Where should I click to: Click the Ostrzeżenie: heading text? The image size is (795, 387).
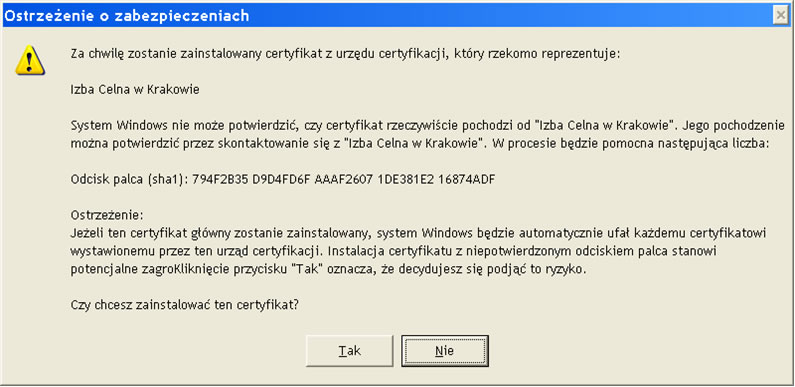(107, 216)
